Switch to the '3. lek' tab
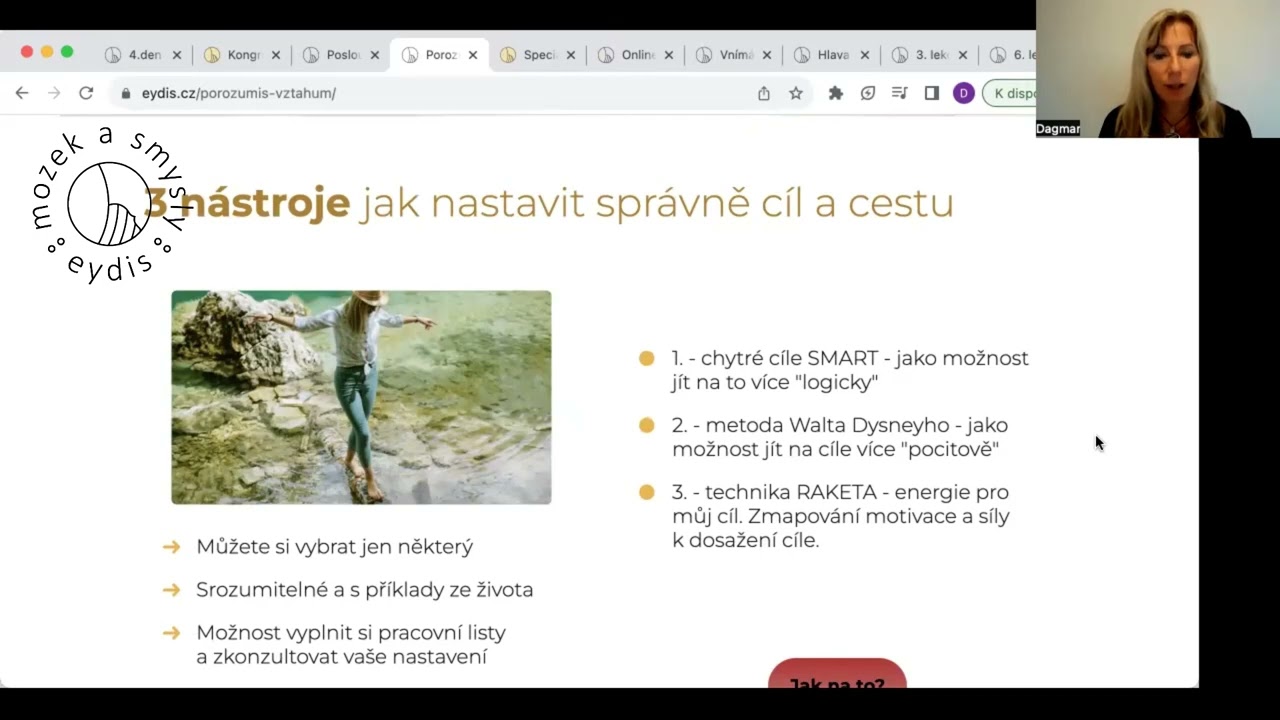Image resolution: width=1280 pixels, height=720 pixels. pyautogui.click(x=932, y=55)
